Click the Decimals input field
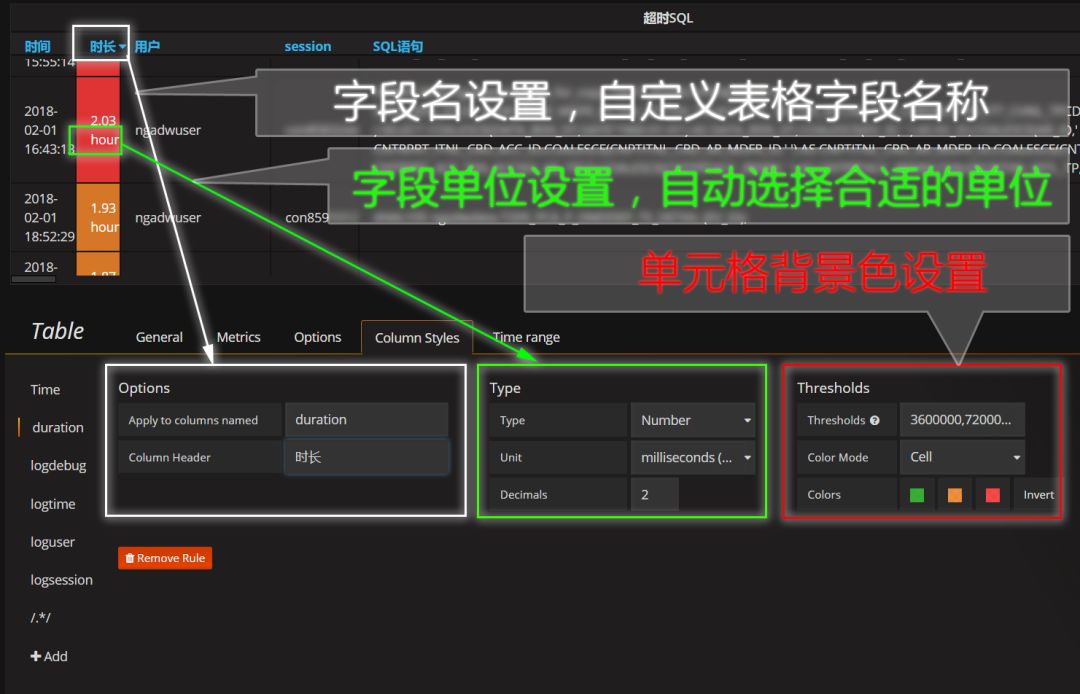Screen dimensions: 1080x694 (x=654, y=494)
